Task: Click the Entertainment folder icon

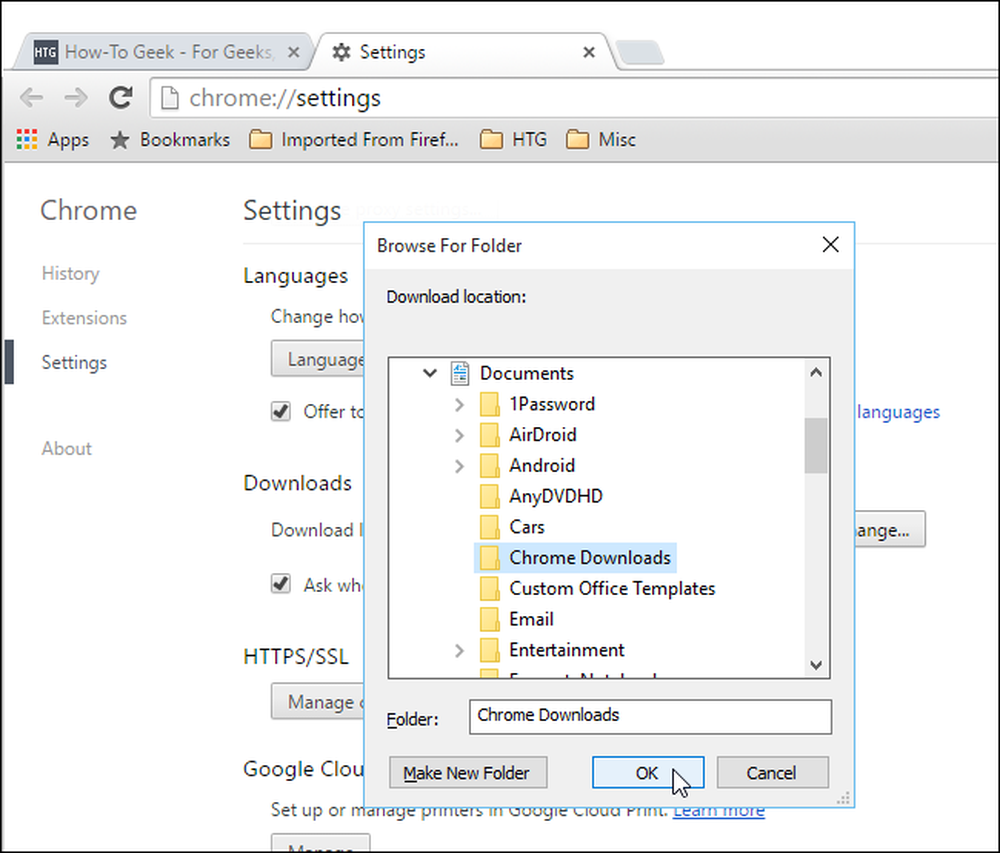Action: (x=489, y=650)
